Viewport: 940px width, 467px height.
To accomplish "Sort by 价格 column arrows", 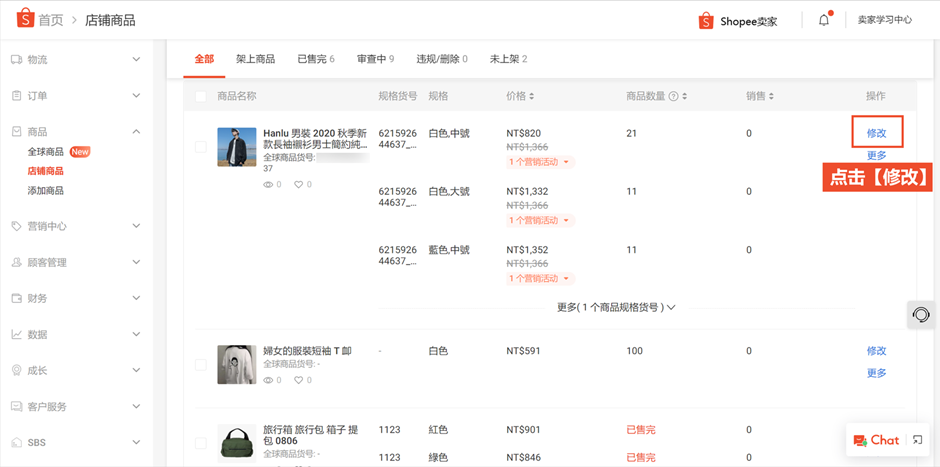I will 531,96.
